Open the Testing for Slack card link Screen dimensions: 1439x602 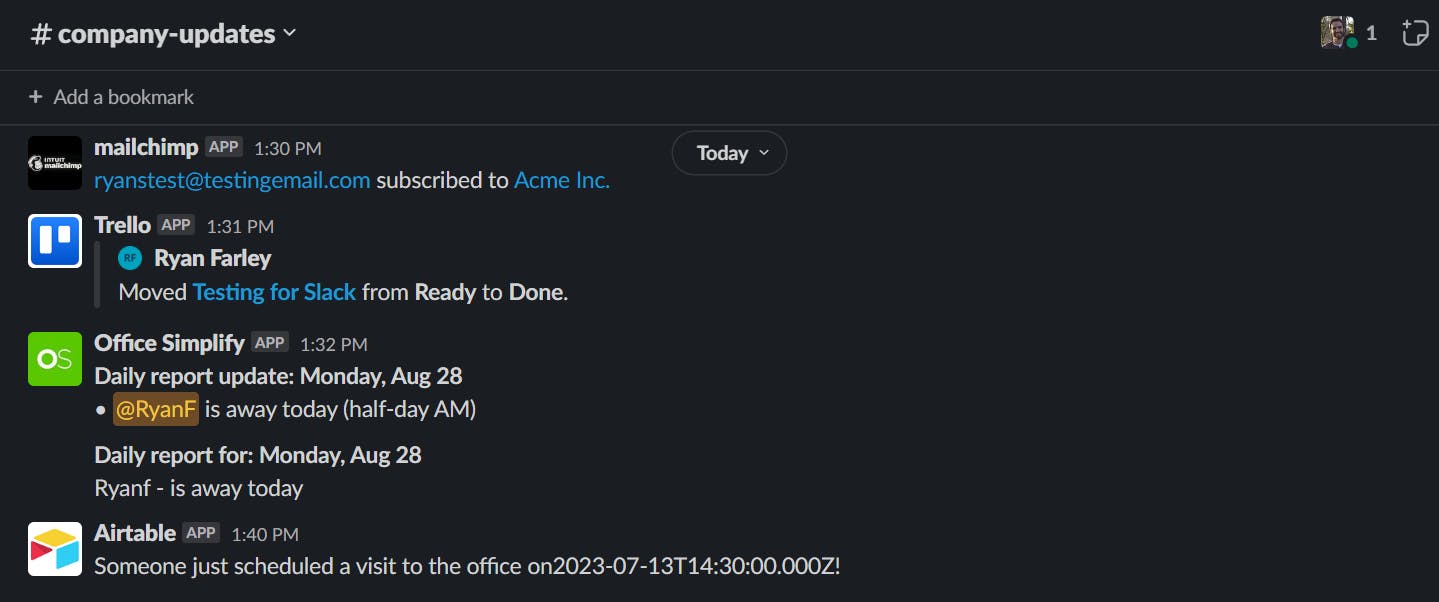pos(274,293)
